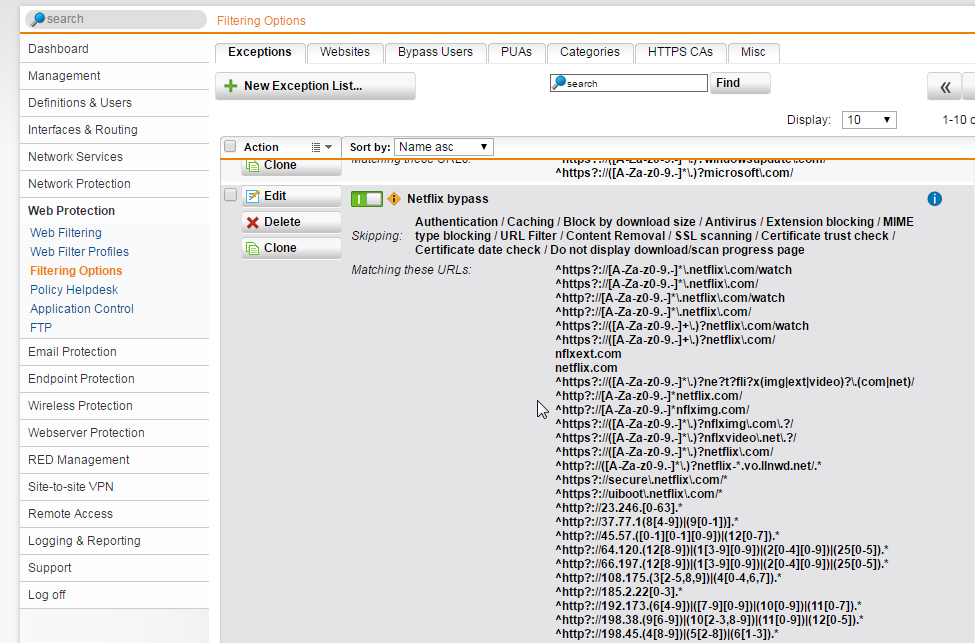Click the blue info icon for Netflix bypass
Screen dimensions: 975x643
click(934, 199)
